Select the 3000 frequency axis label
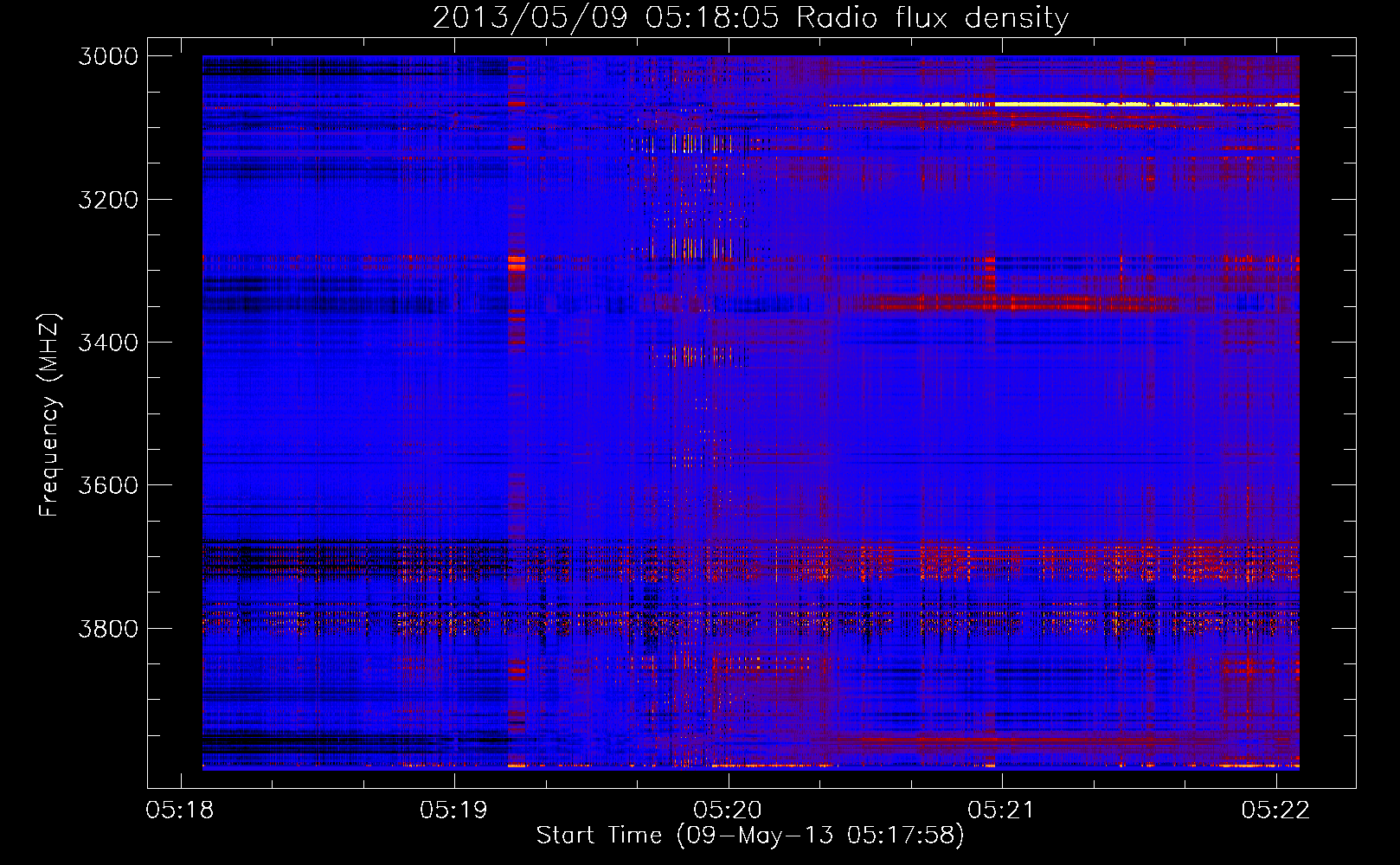 [108, 56]
